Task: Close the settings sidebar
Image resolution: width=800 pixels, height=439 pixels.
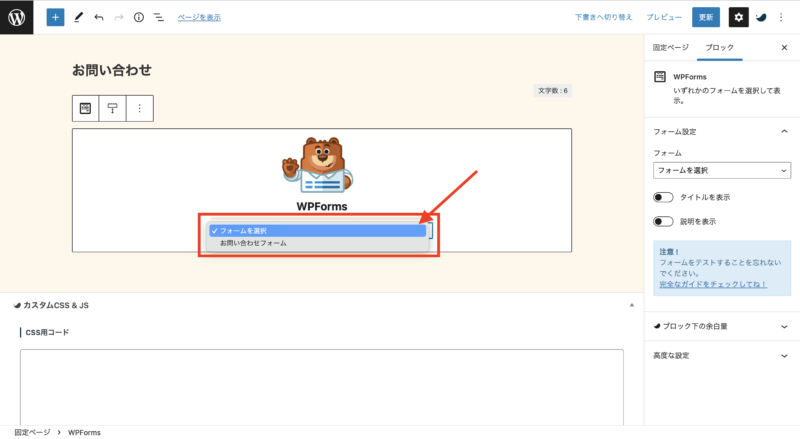Action: [784, 47]
